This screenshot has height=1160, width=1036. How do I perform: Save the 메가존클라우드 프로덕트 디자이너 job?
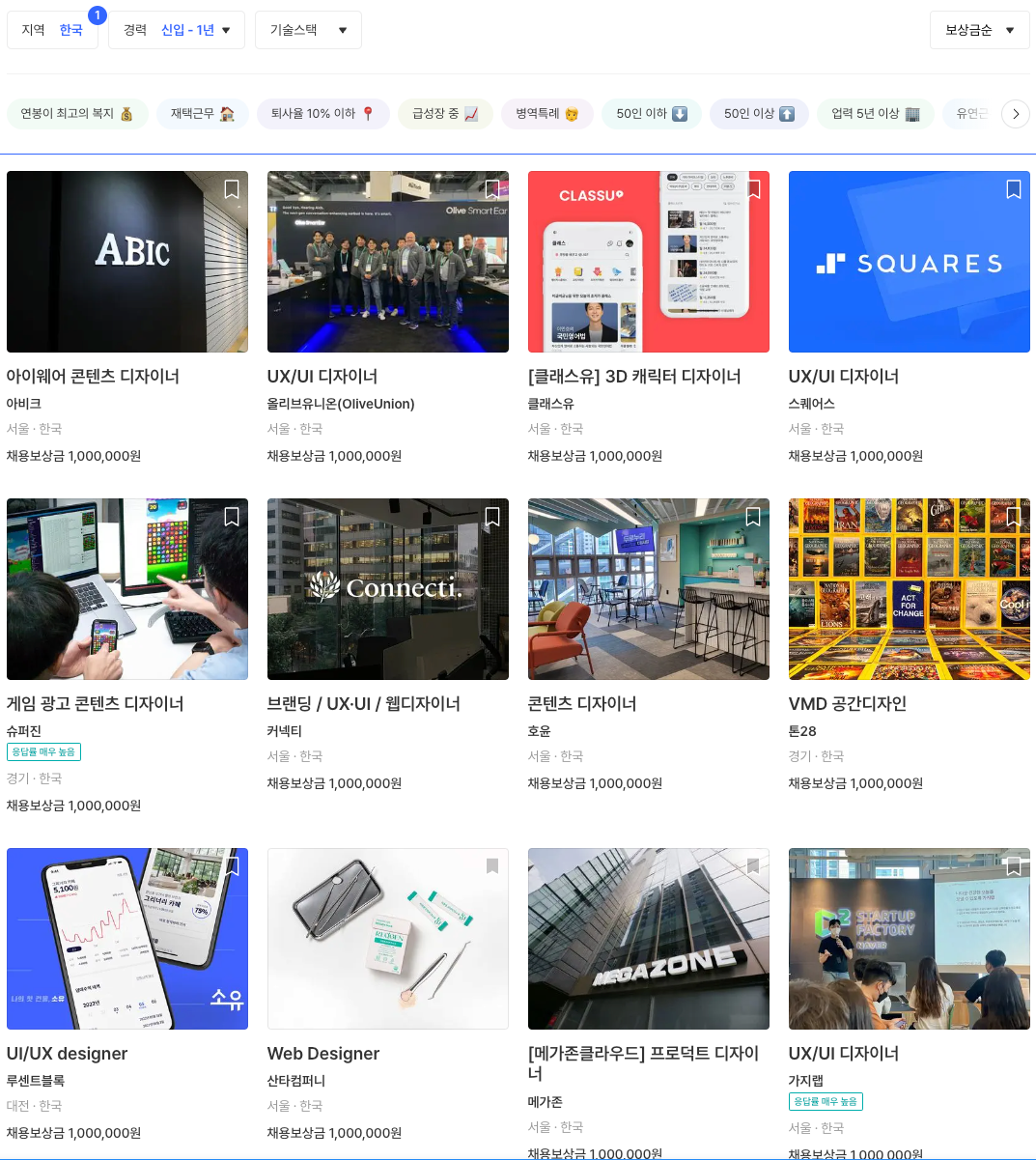coord(753,865)
